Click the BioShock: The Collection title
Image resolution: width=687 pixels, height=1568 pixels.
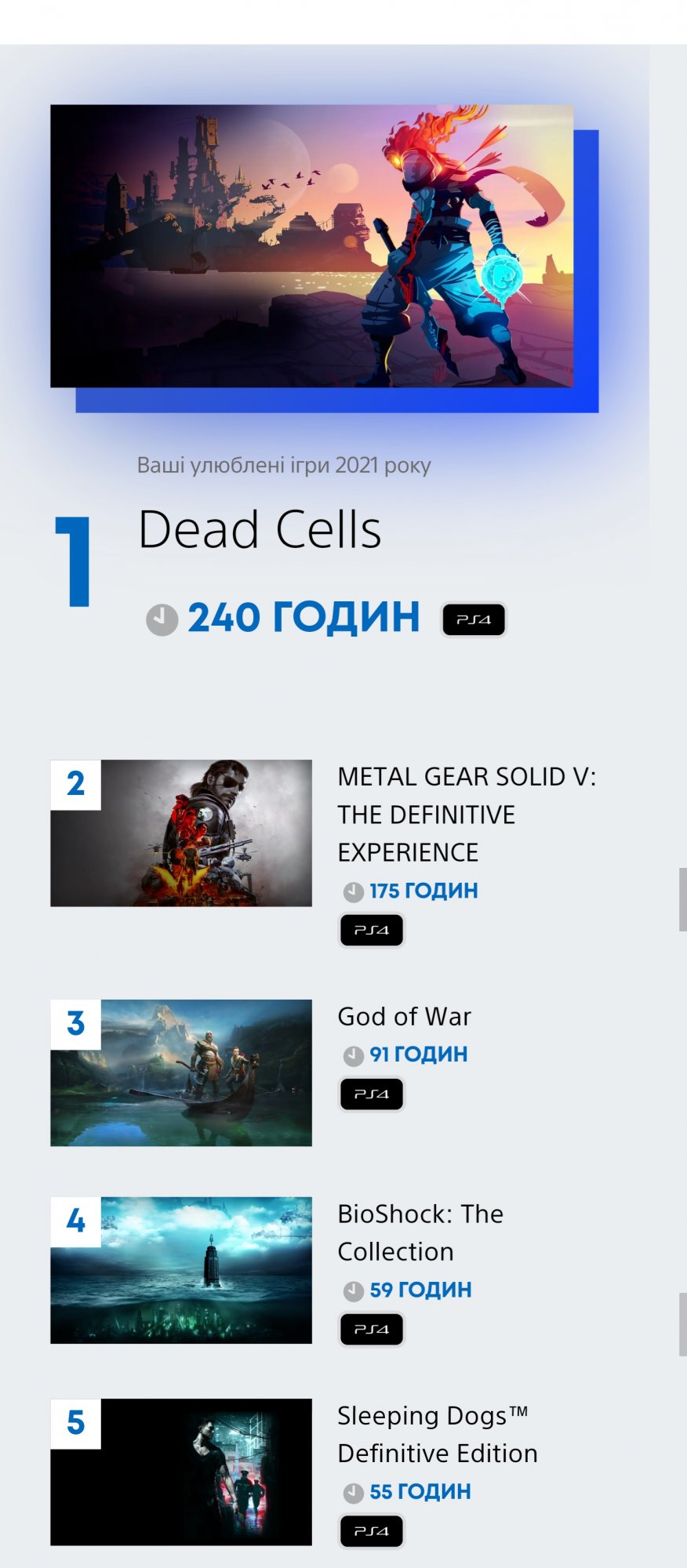click(x=420, y=1232)
